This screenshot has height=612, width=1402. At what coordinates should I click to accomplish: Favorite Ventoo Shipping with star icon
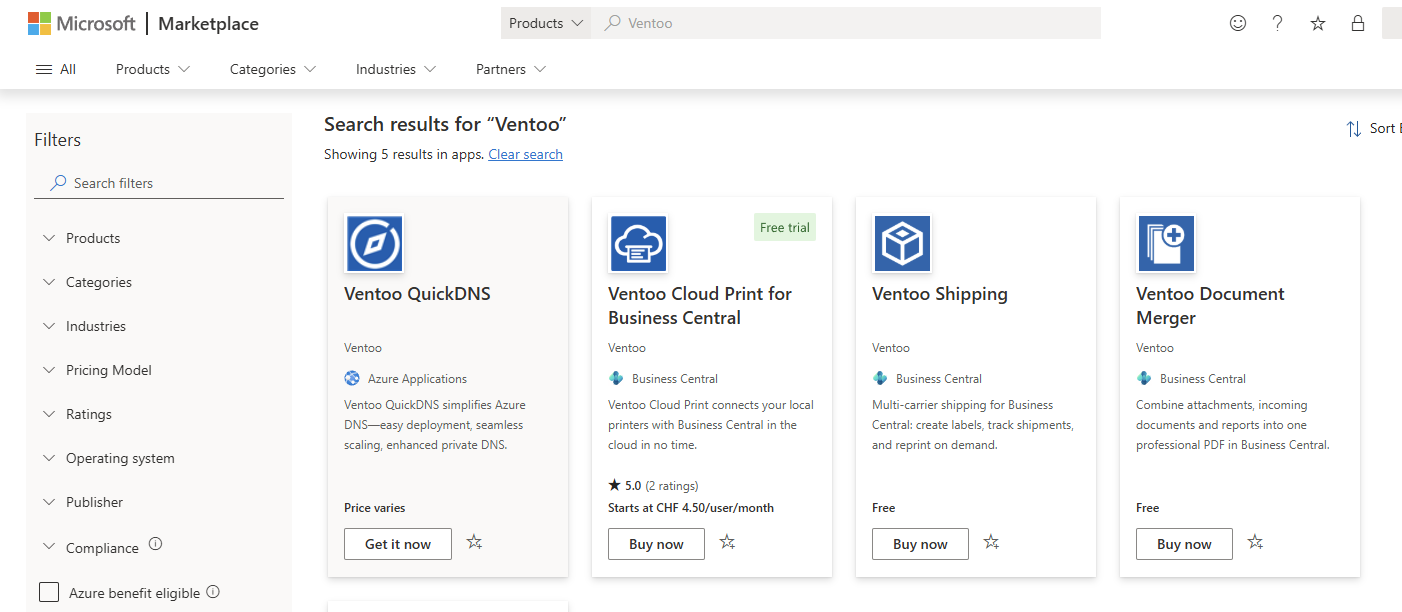pyautogui.click(x=991, y=542)
